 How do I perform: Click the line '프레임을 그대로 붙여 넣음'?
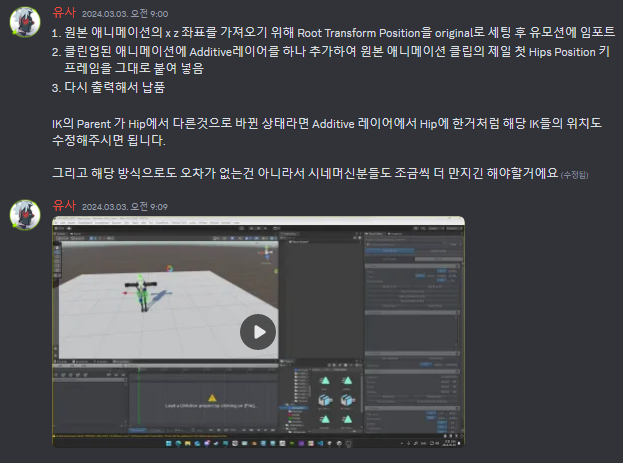[134, 68]
